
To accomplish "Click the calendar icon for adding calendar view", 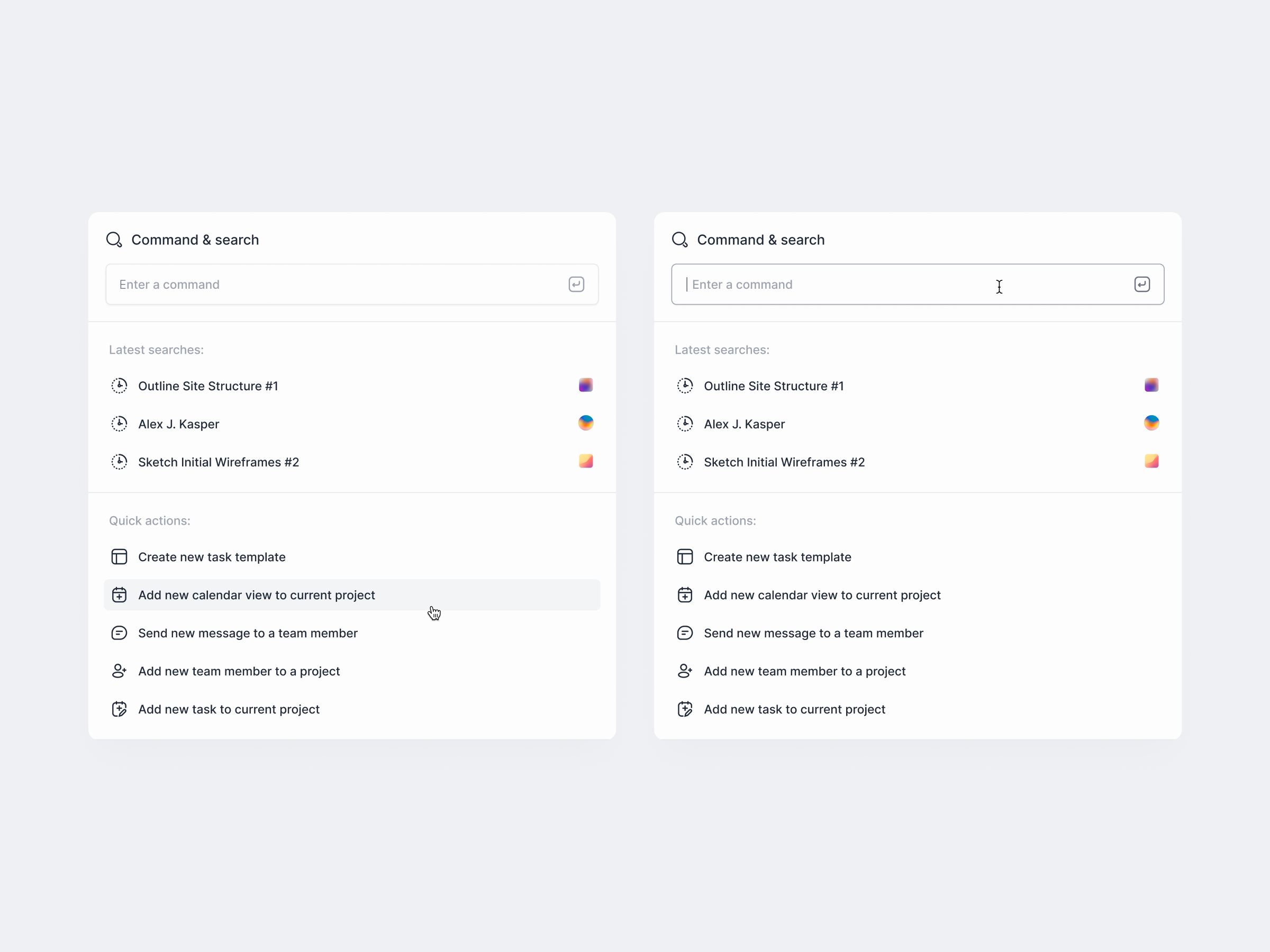I will point(119,594).
